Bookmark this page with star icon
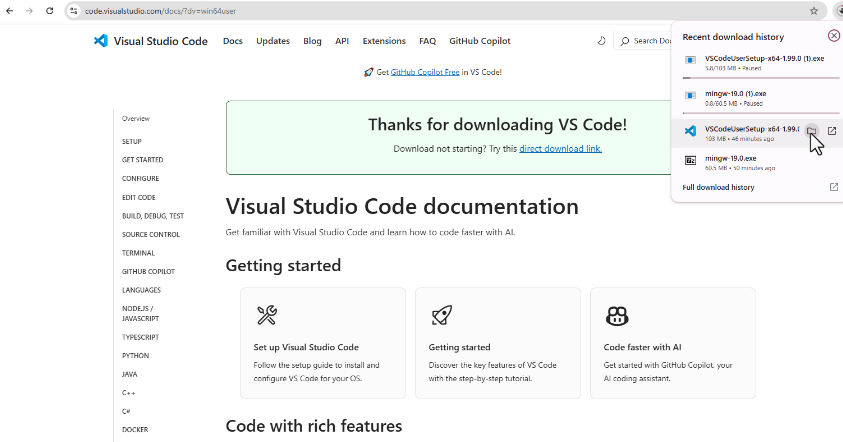The image size is (843, 442). [x=814, y=11]
